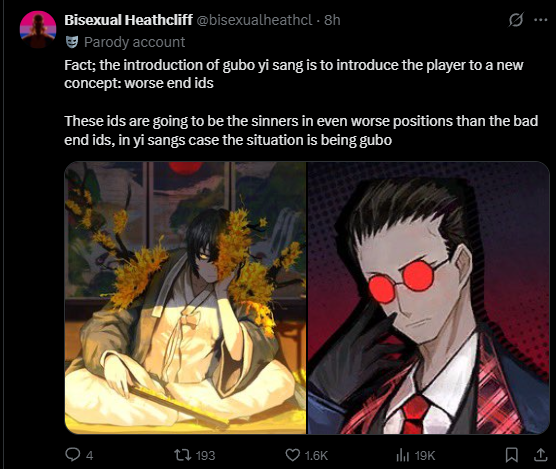Click the Parody account label
The width and height of the screenshot is (556, 469).
134,42
